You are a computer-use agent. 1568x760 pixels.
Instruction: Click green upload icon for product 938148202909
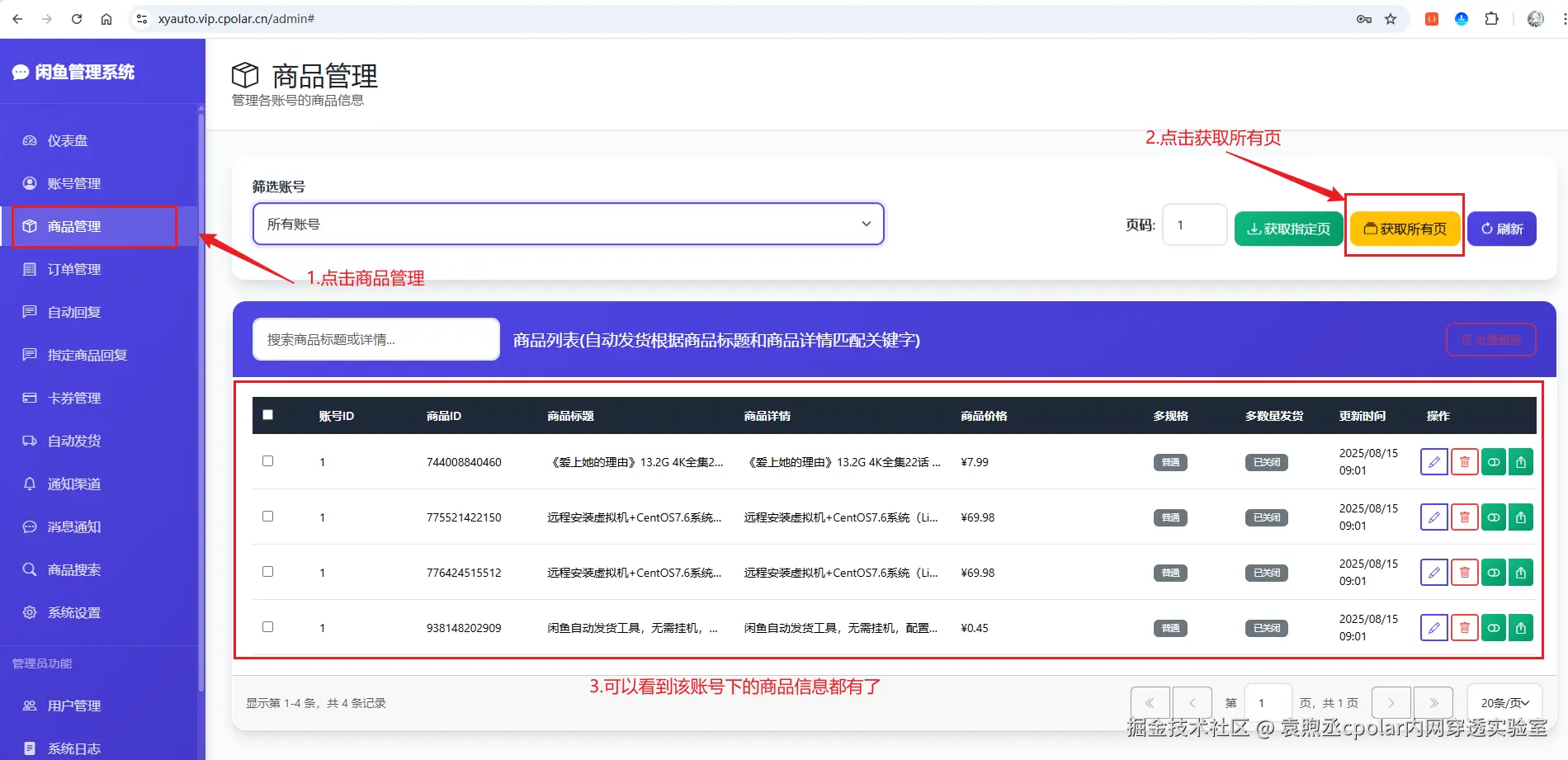[1521, 628]
